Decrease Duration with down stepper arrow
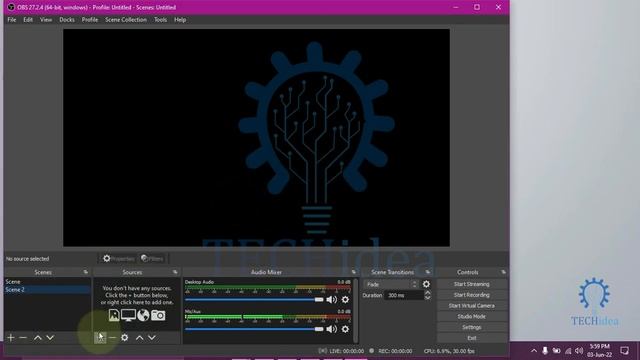 coord(427,298)
